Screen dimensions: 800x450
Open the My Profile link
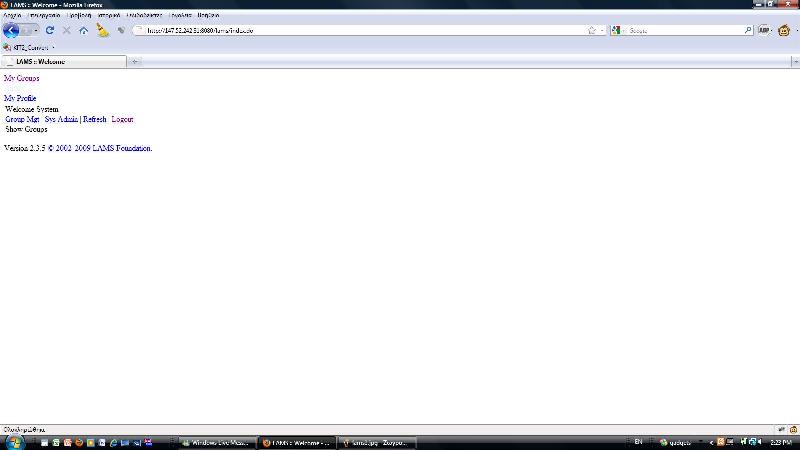click(20, 98)
